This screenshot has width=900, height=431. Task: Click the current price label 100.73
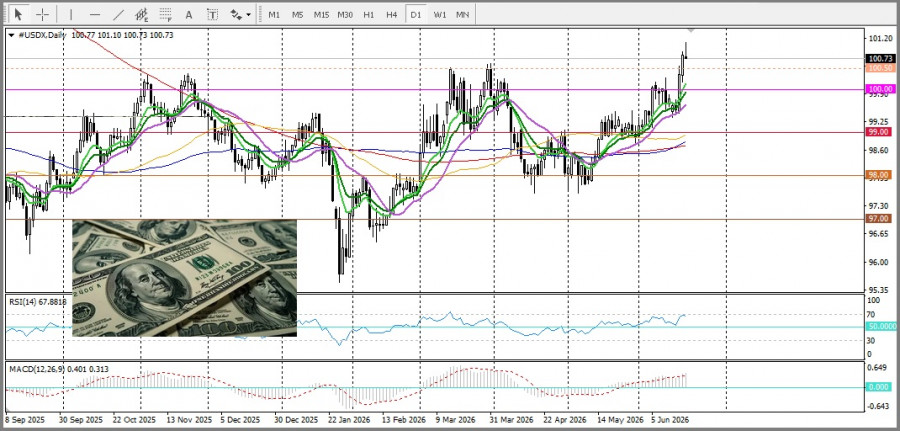(880, 59)
